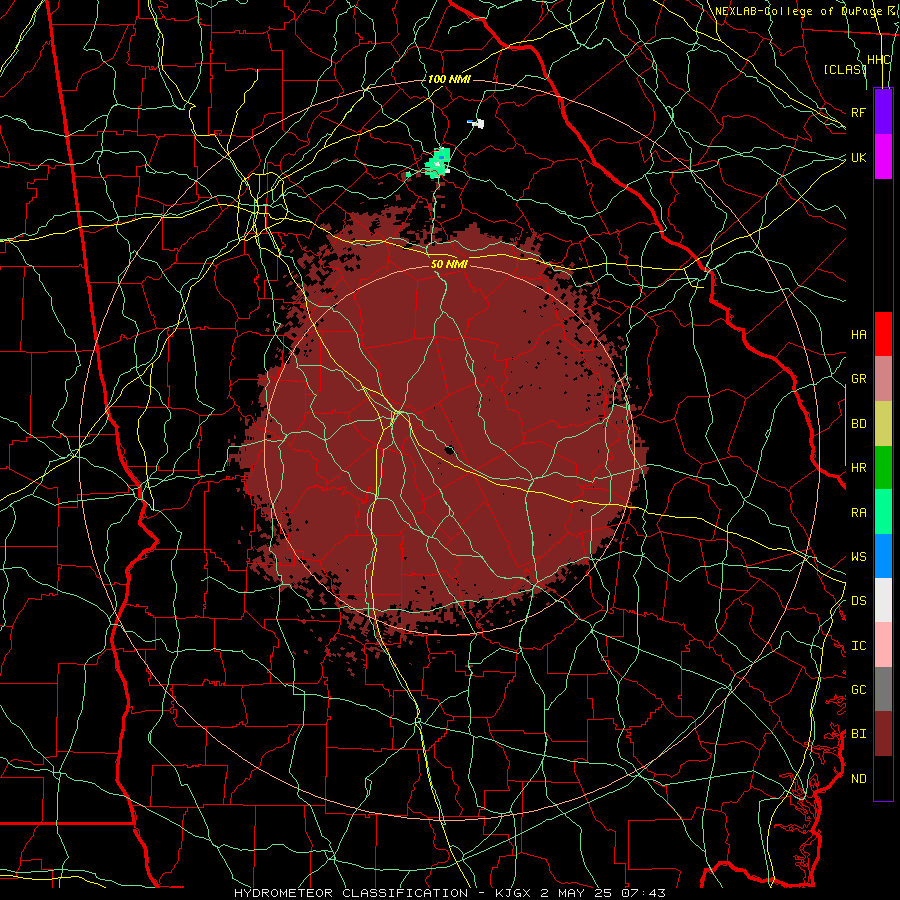Click the BI brown legend swatch

pos(883,734)
